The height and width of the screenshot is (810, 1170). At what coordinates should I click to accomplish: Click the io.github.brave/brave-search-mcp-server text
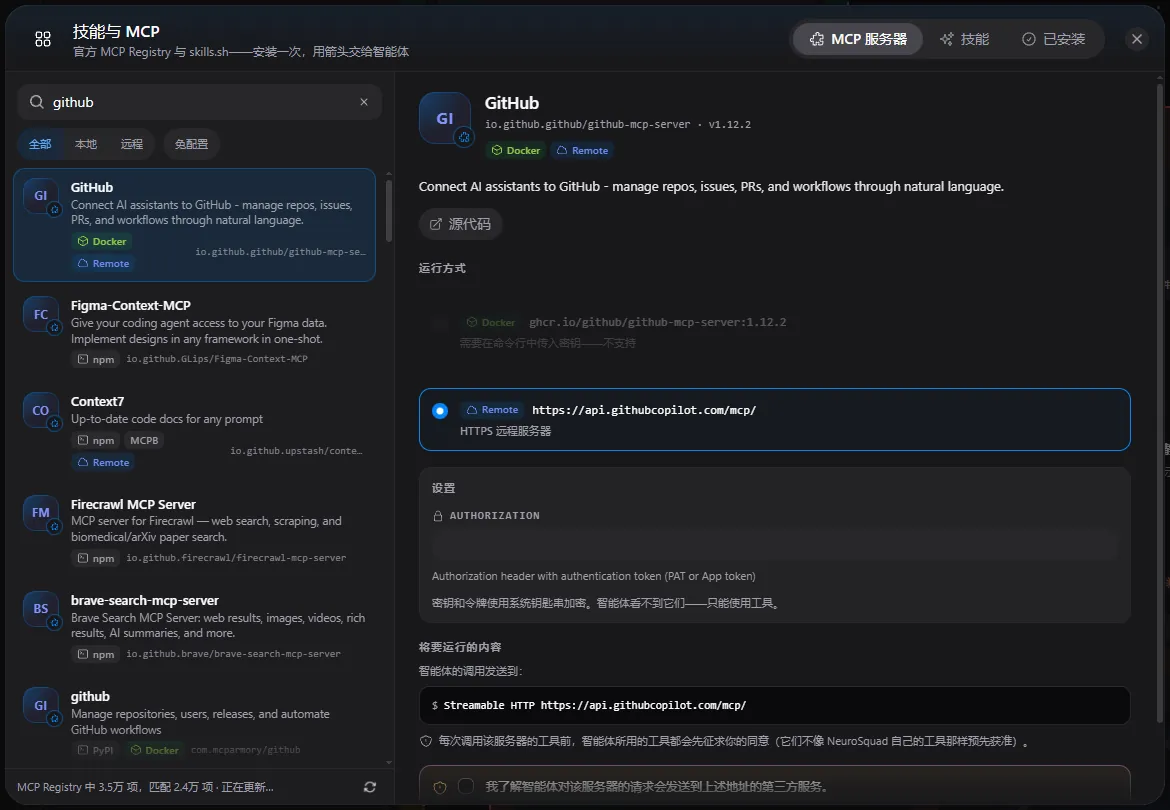click(234, 654)
